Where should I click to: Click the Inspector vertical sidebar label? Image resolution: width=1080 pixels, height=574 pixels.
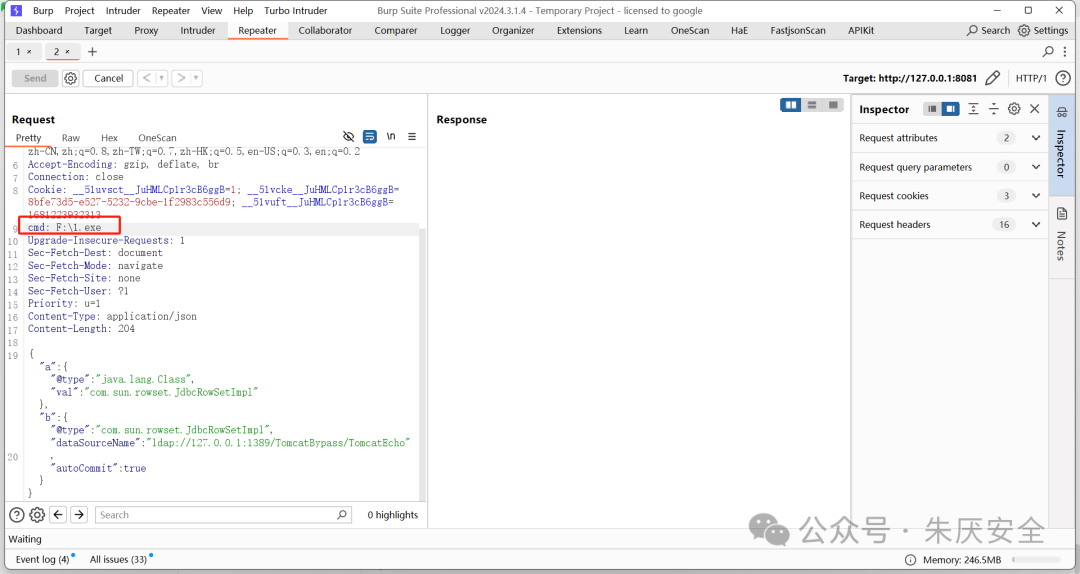pyautogui.click(x=1061, y=153)
